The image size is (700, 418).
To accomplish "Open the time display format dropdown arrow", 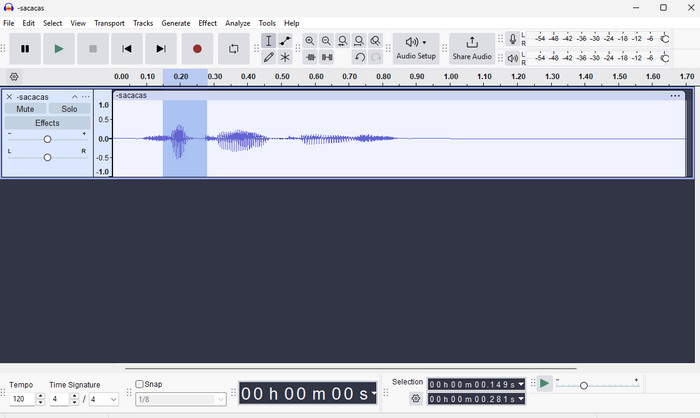I will (374, 393).
